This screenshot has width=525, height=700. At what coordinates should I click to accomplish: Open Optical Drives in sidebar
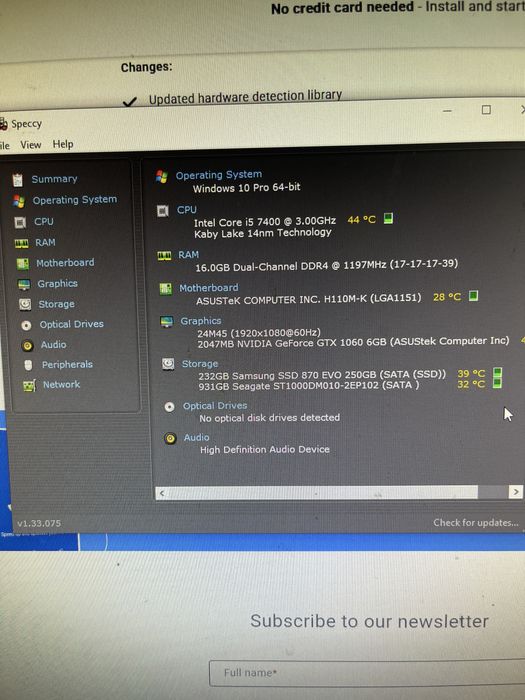[x=71, y=324]
